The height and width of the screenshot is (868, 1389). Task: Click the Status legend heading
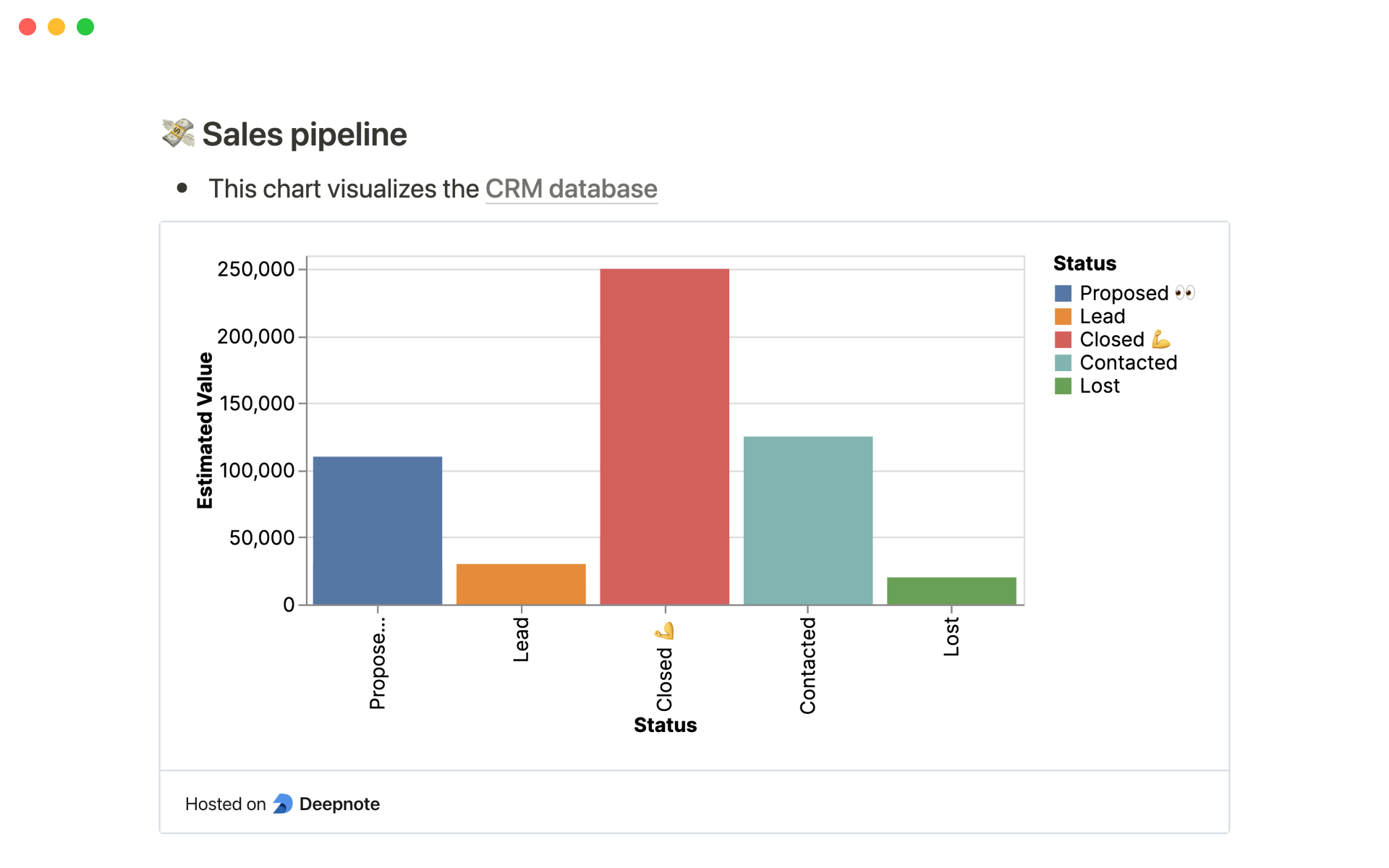click(x=1084, y=263)
